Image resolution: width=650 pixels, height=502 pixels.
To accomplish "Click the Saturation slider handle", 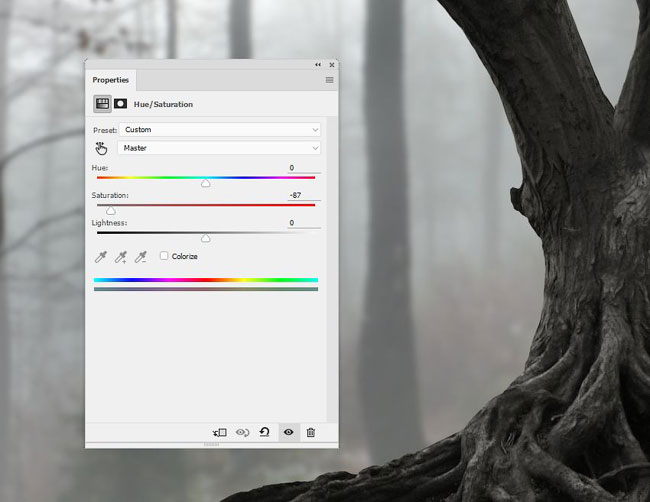I will click(110, 211).
